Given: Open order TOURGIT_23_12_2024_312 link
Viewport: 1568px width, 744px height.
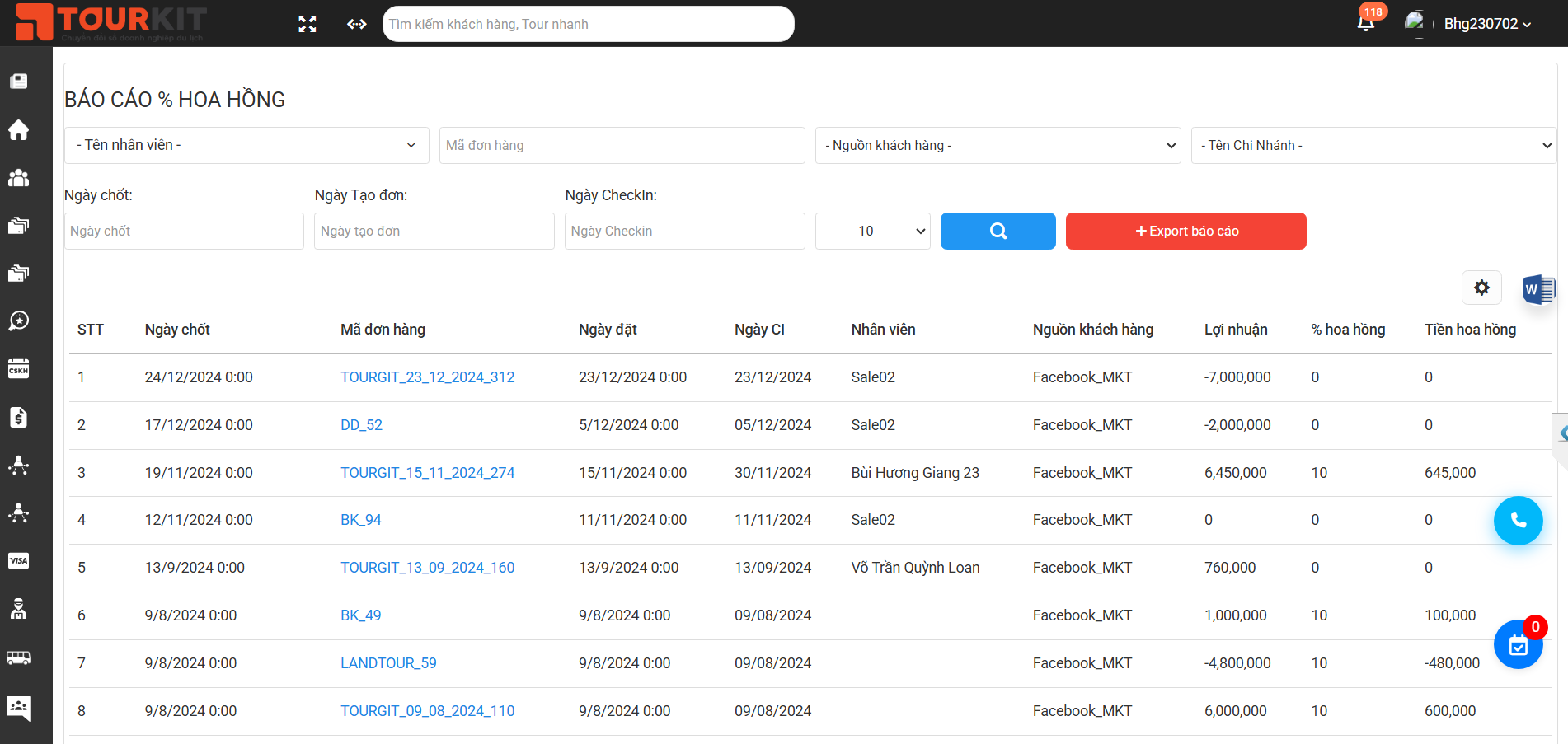Looking at the screenshot, I should click(427, 377).
